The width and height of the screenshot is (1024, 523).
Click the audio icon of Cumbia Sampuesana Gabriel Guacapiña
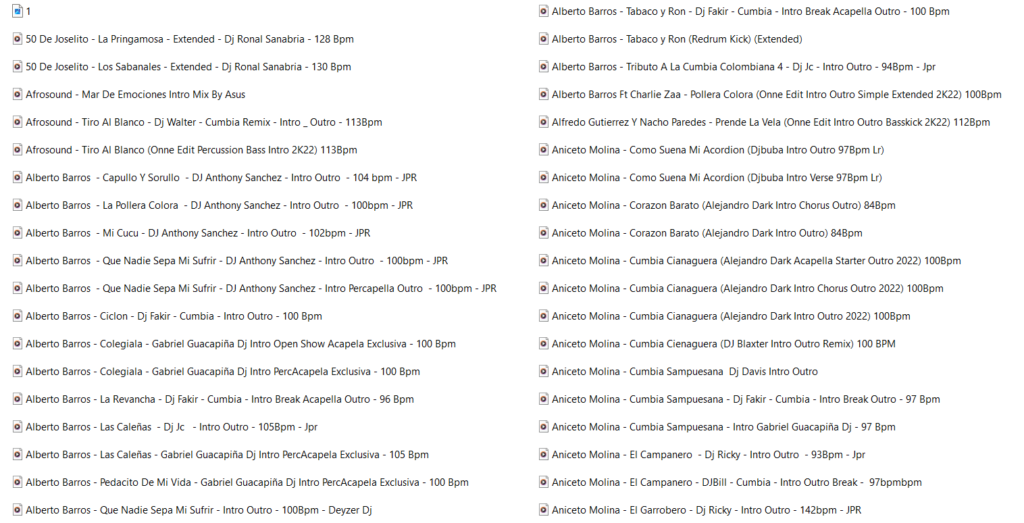(544, 427)
